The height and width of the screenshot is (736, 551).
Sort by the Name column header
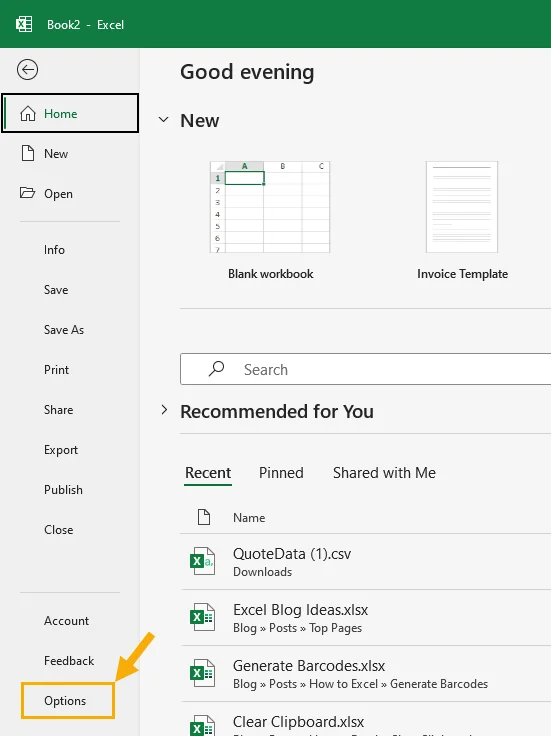pos(249,517)
